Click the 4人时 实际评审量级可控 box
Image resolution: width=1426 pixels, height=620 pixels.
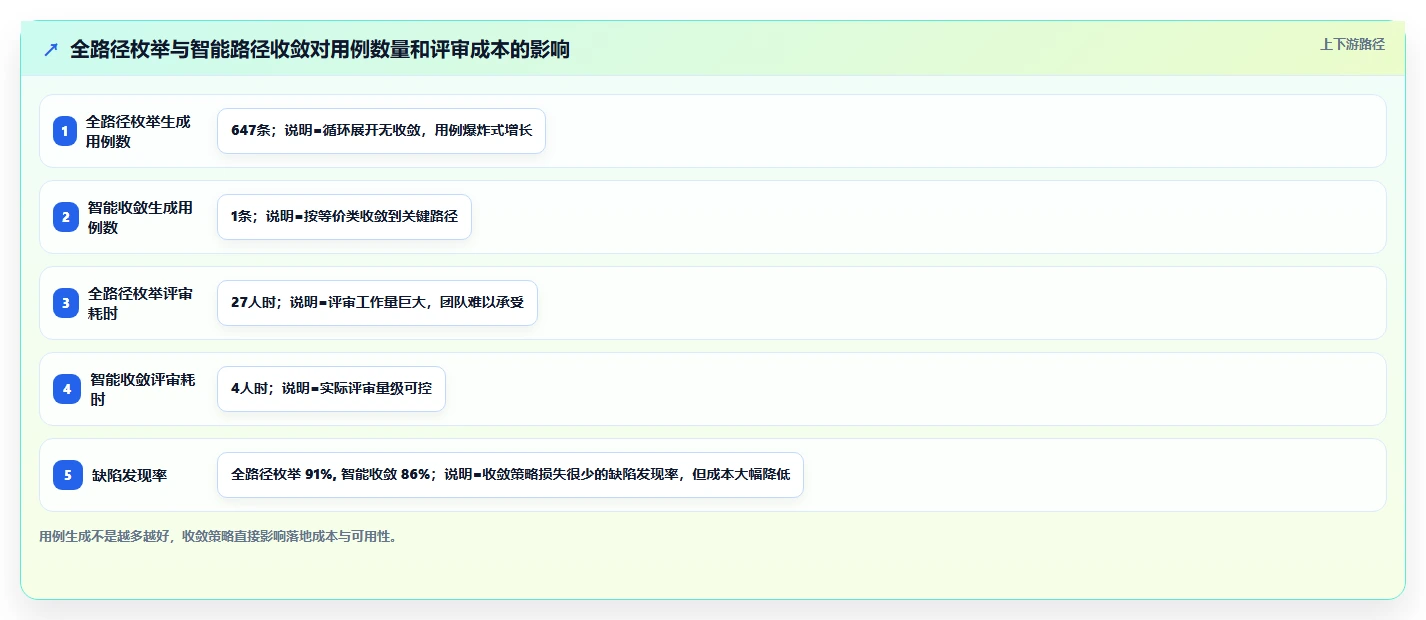click(x=331, y=389)
